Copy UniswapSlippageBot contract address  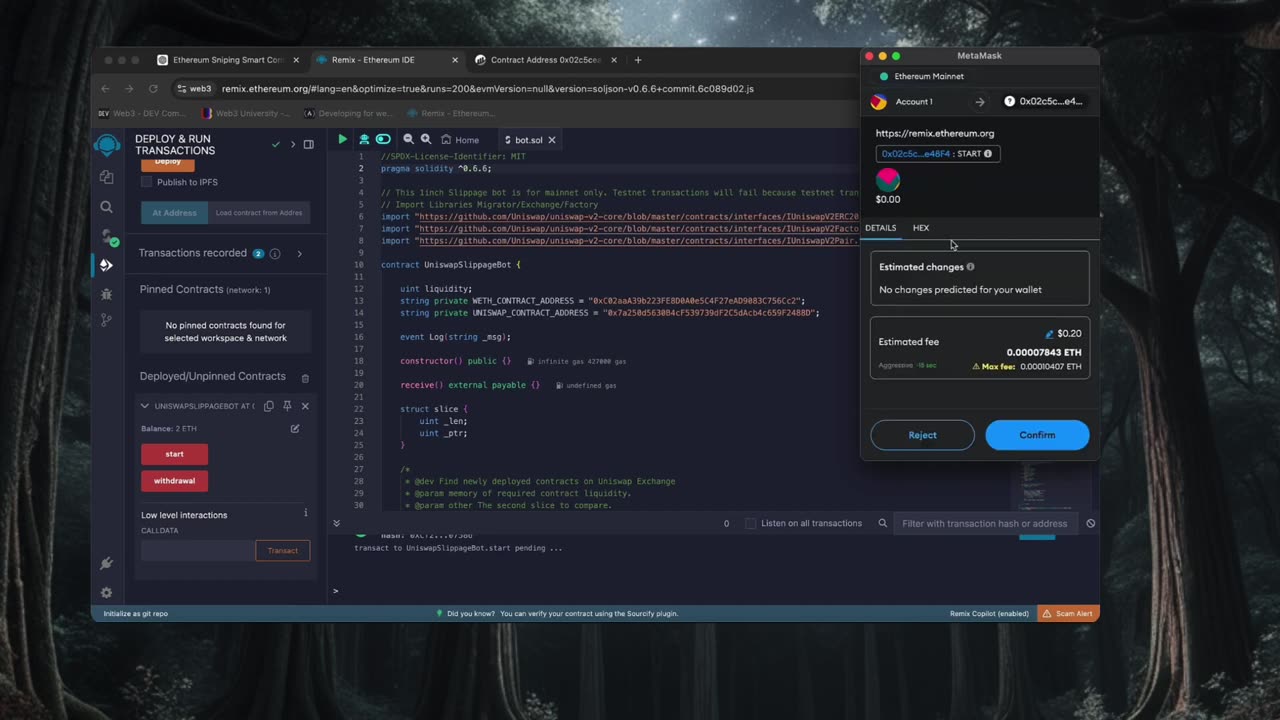pos(269,406)
